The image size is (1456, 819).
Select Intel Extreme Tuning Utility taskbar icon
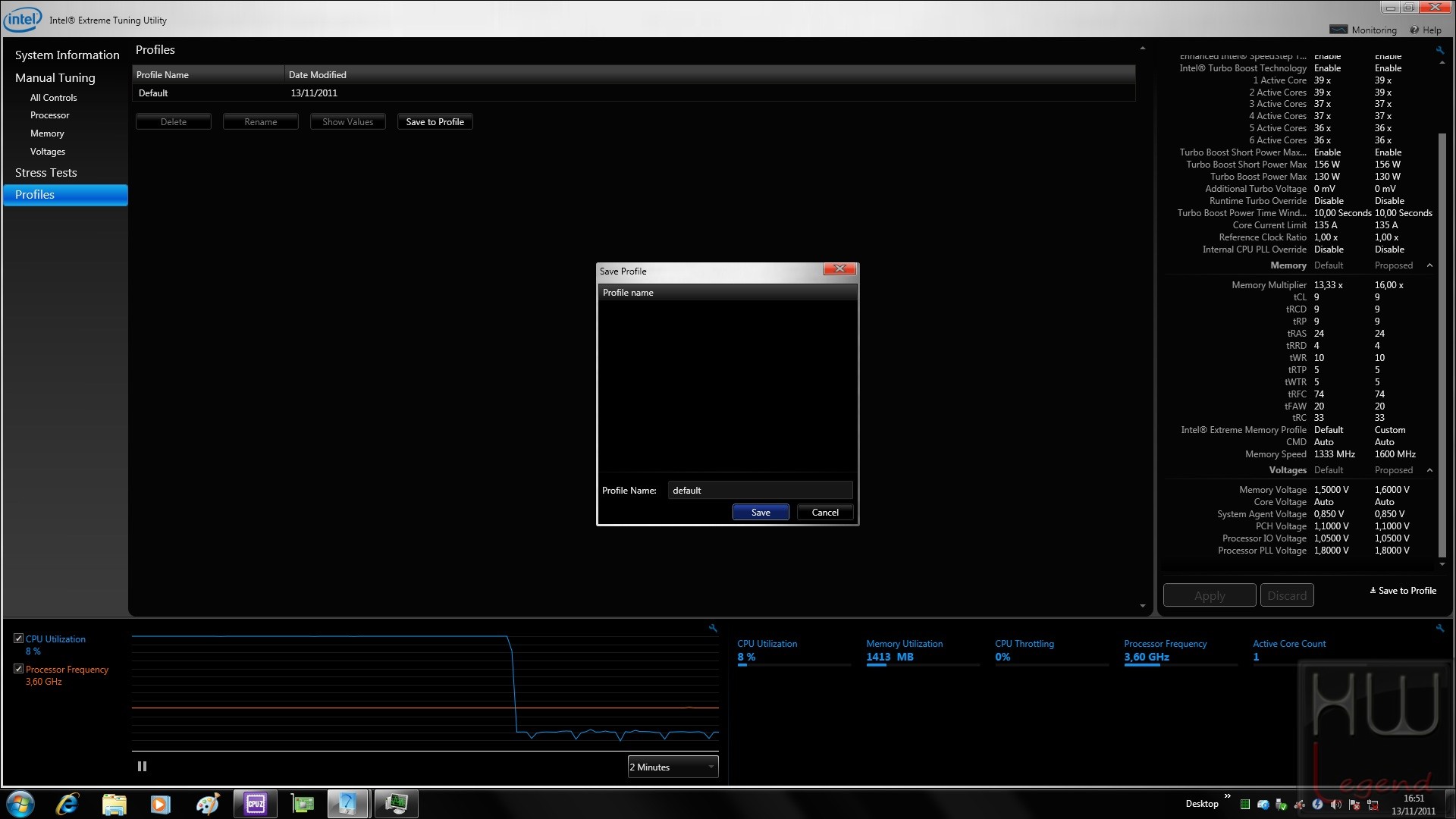(348, 804)
